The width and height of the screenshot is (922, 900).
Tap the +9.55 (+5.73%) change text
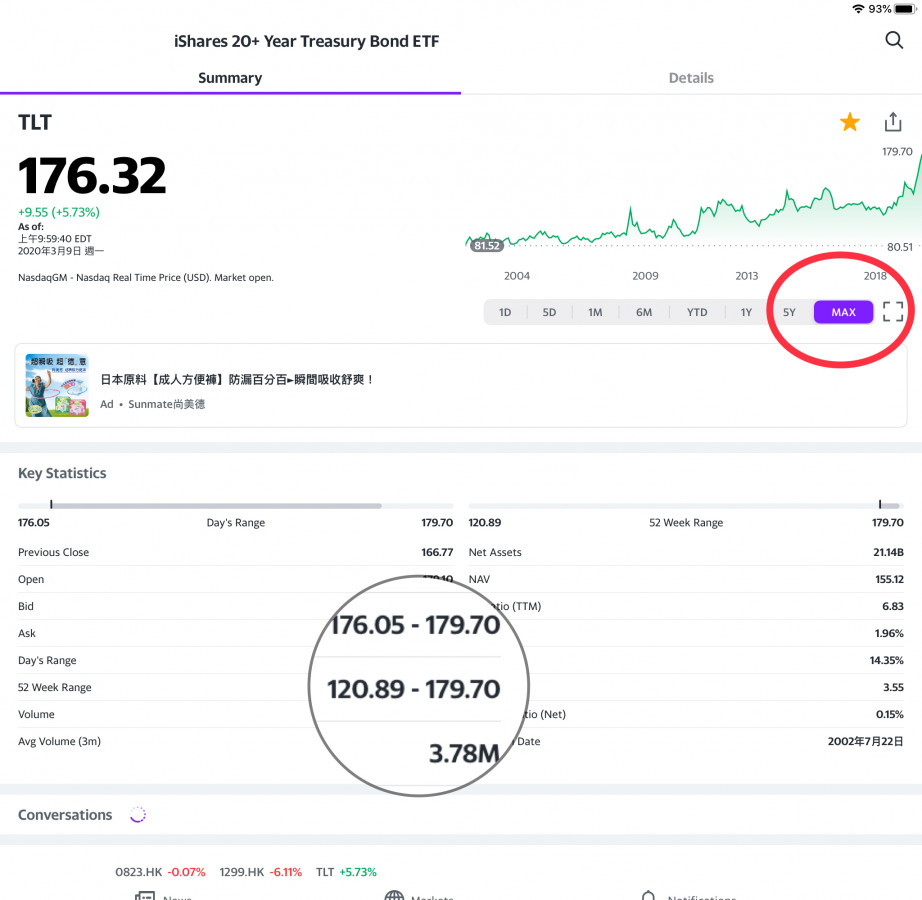pyautogui.click(x=59, y=212)
